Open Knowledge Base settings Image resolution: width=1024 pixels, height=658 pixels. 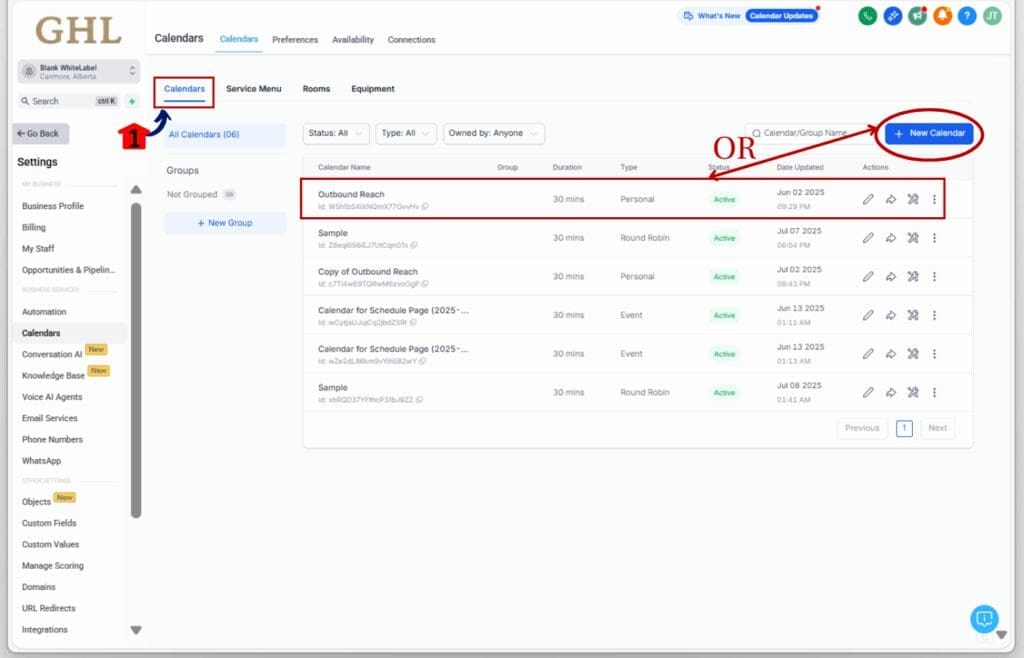(54, 375)
